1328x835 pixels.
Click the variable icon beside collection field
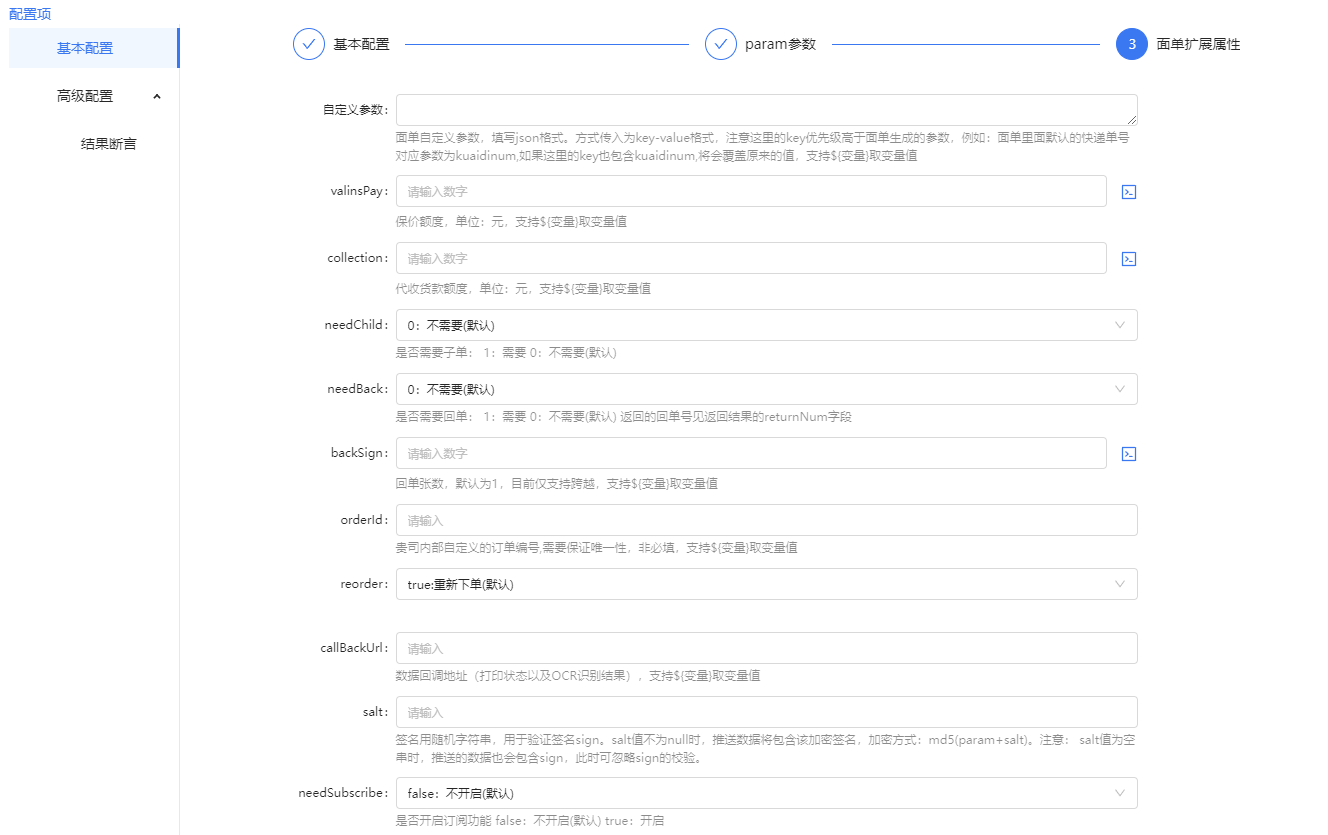coord(1128,259)
